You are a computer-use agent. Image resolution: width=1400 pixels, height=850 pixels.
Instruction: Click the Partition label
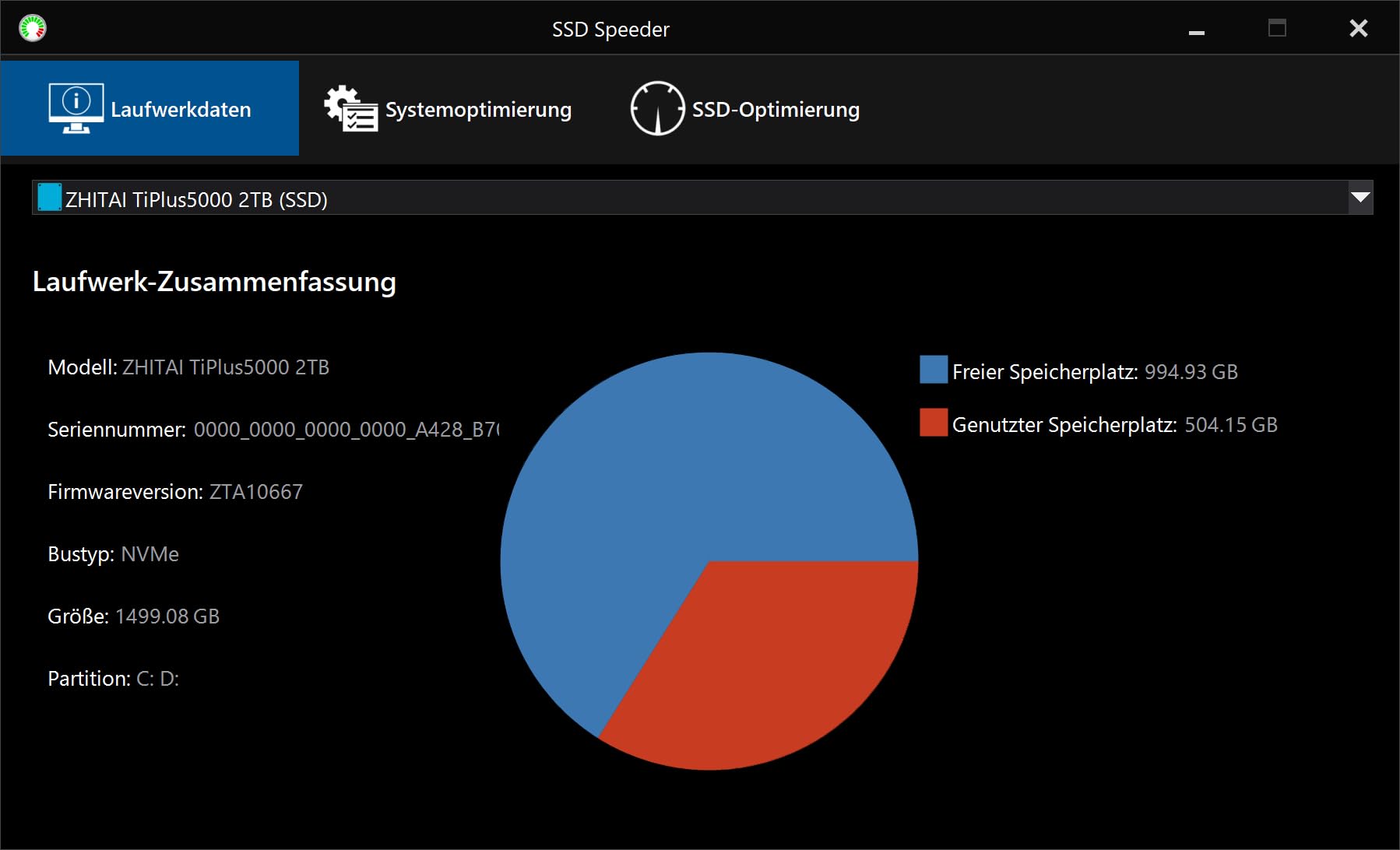90,679
